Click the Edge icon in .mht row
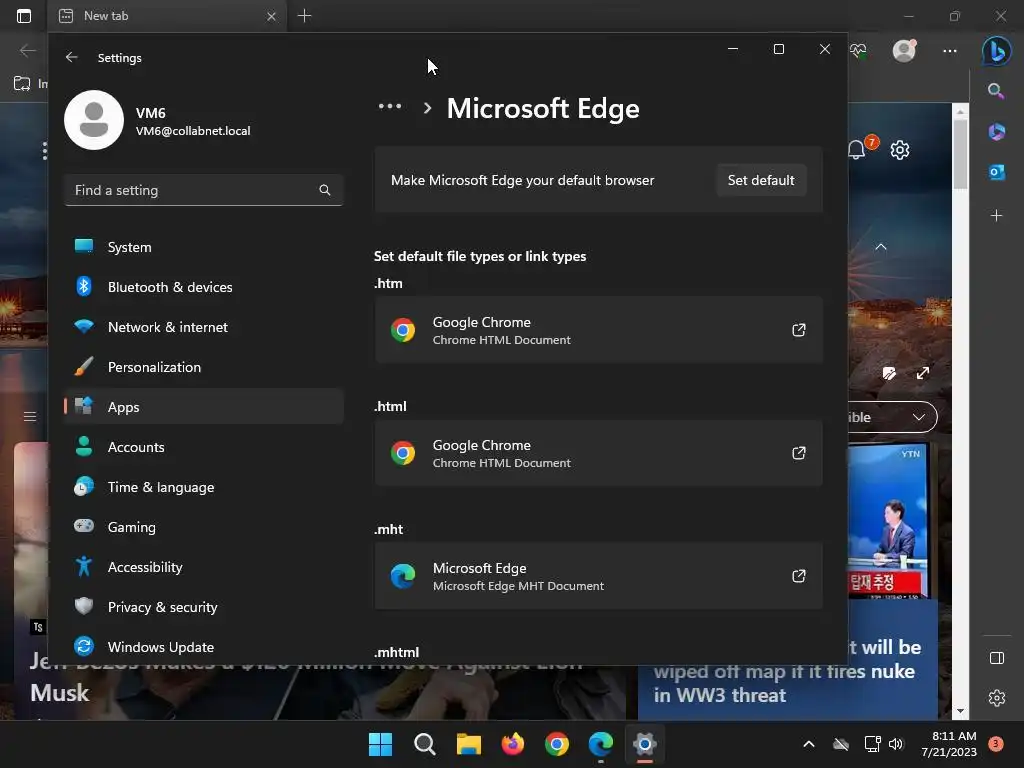The width and height of the screenshot is (1024, 768). 403,576
